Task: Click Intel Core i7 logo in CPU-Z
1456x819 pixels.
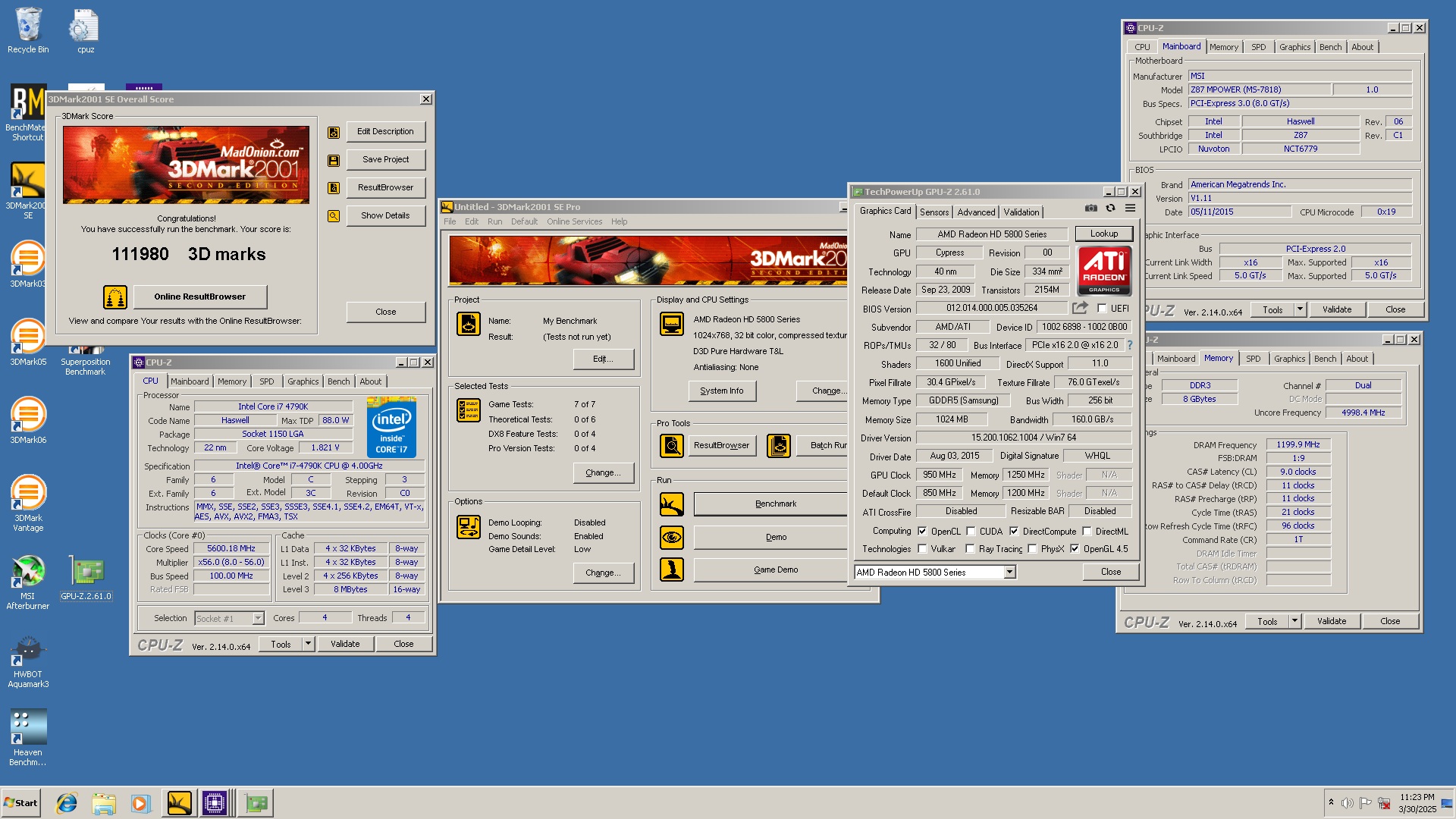Action: click(391, 427)
